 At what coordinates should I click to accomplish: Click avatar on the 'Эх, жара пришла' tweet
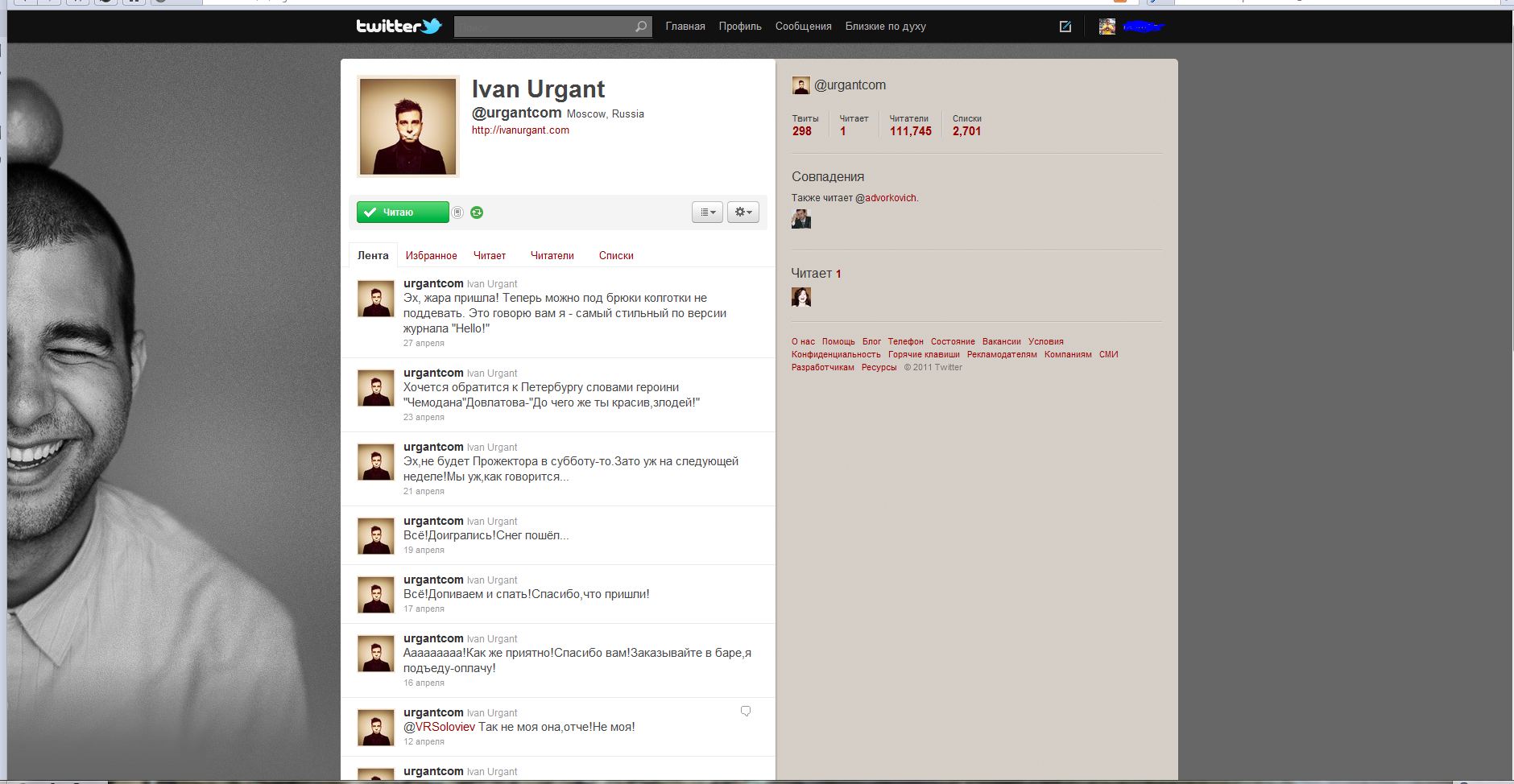376,299
